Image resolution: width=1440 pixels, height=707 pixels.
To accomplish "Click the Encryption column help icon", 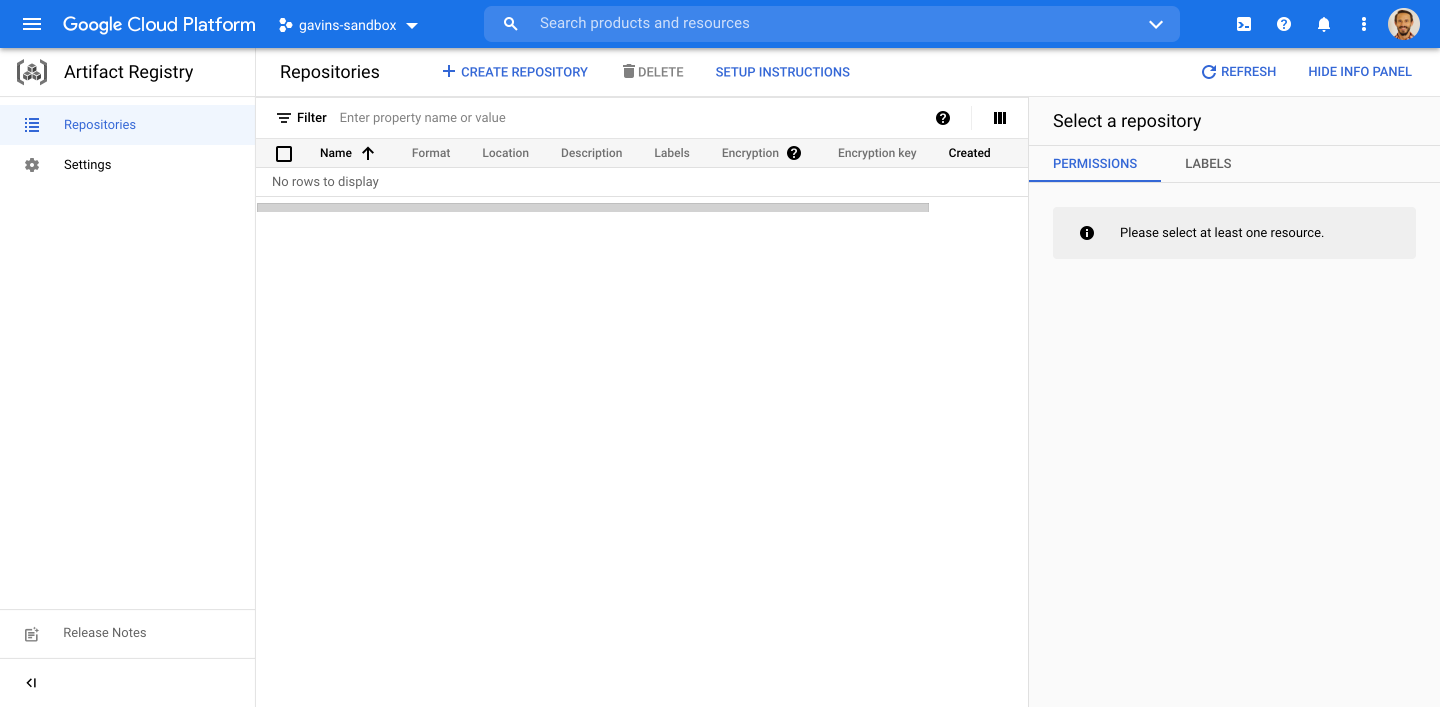I will [x=793, y=152].
